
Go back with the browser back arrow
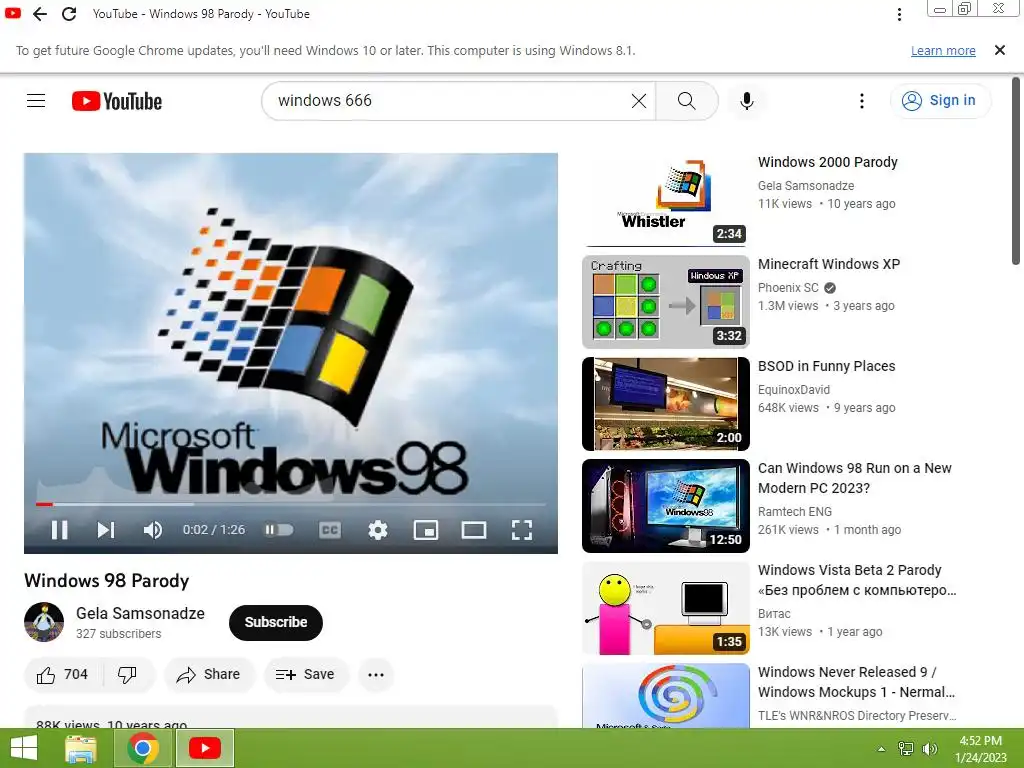[x=40, y=14]
